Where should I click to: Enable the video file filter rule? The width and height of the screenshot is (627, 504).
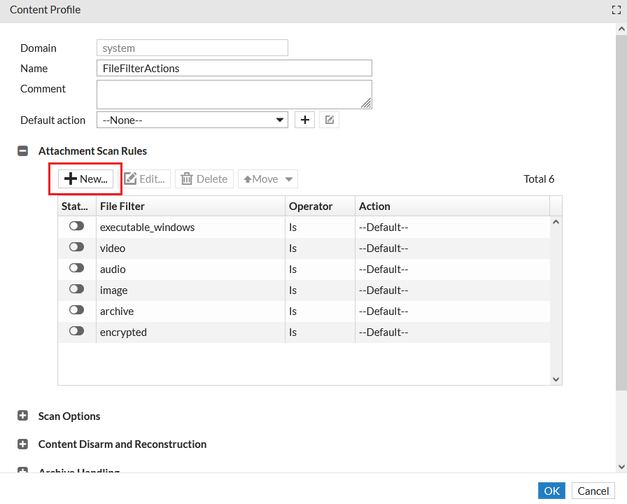(x=76, y=248)
